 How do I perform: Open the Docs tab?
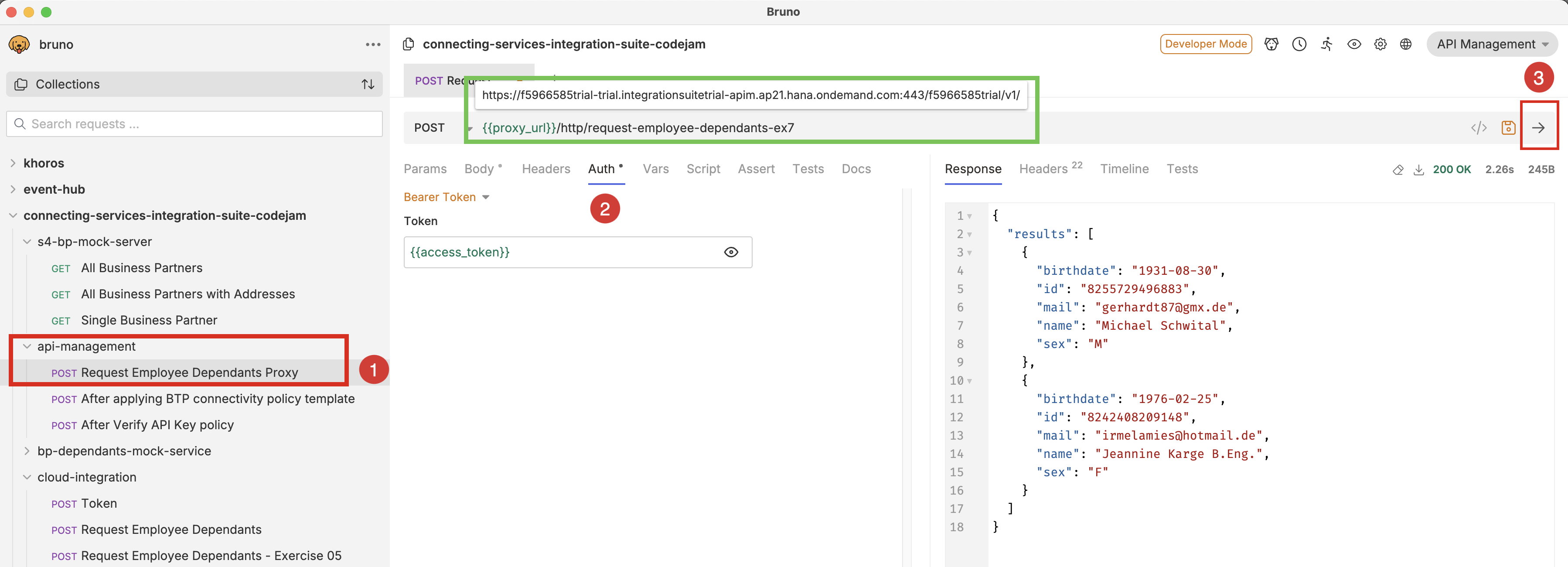click(x=856, y=169)
